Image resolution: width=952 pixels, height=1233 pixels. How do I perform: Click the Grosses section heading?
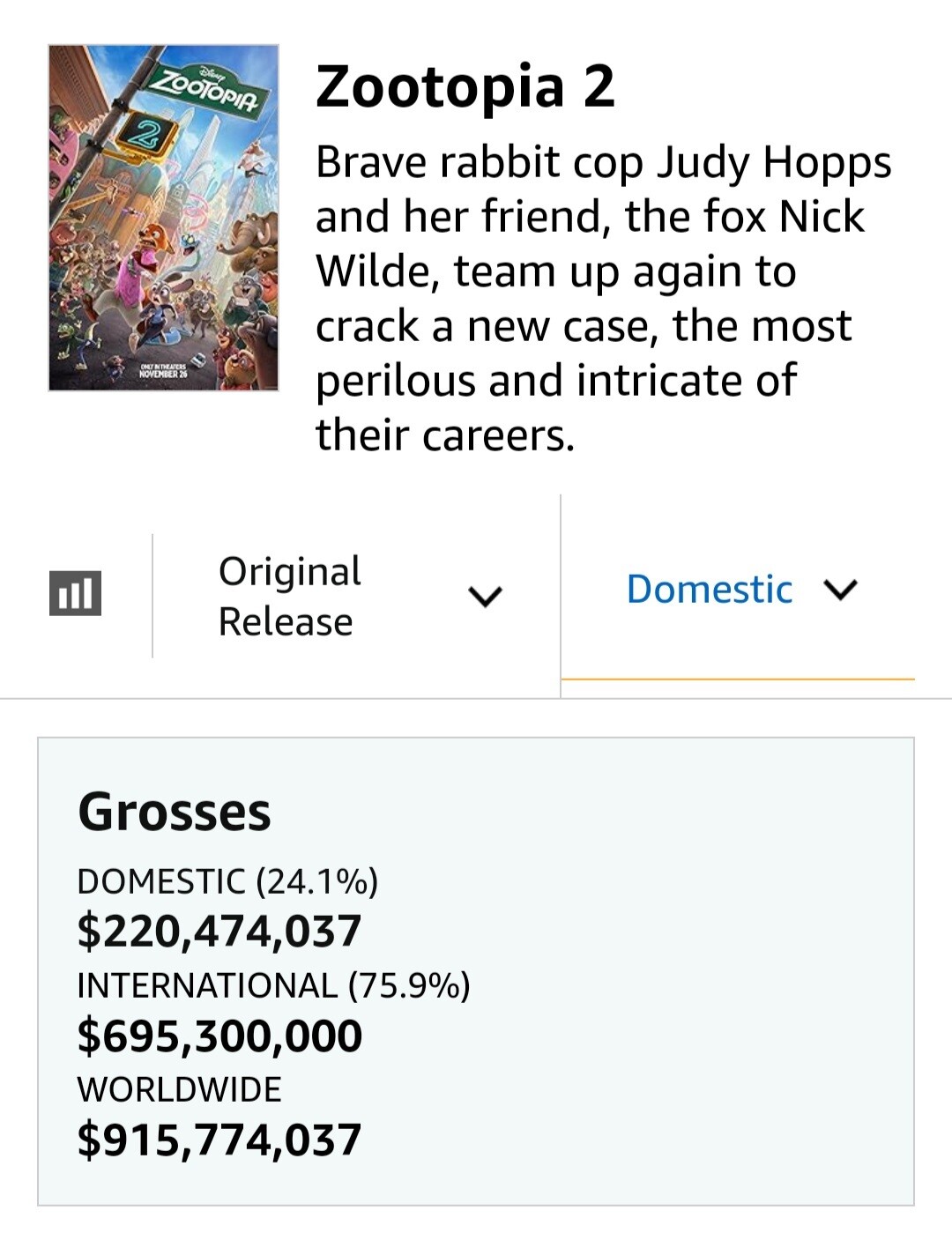(x=174, y=812)
